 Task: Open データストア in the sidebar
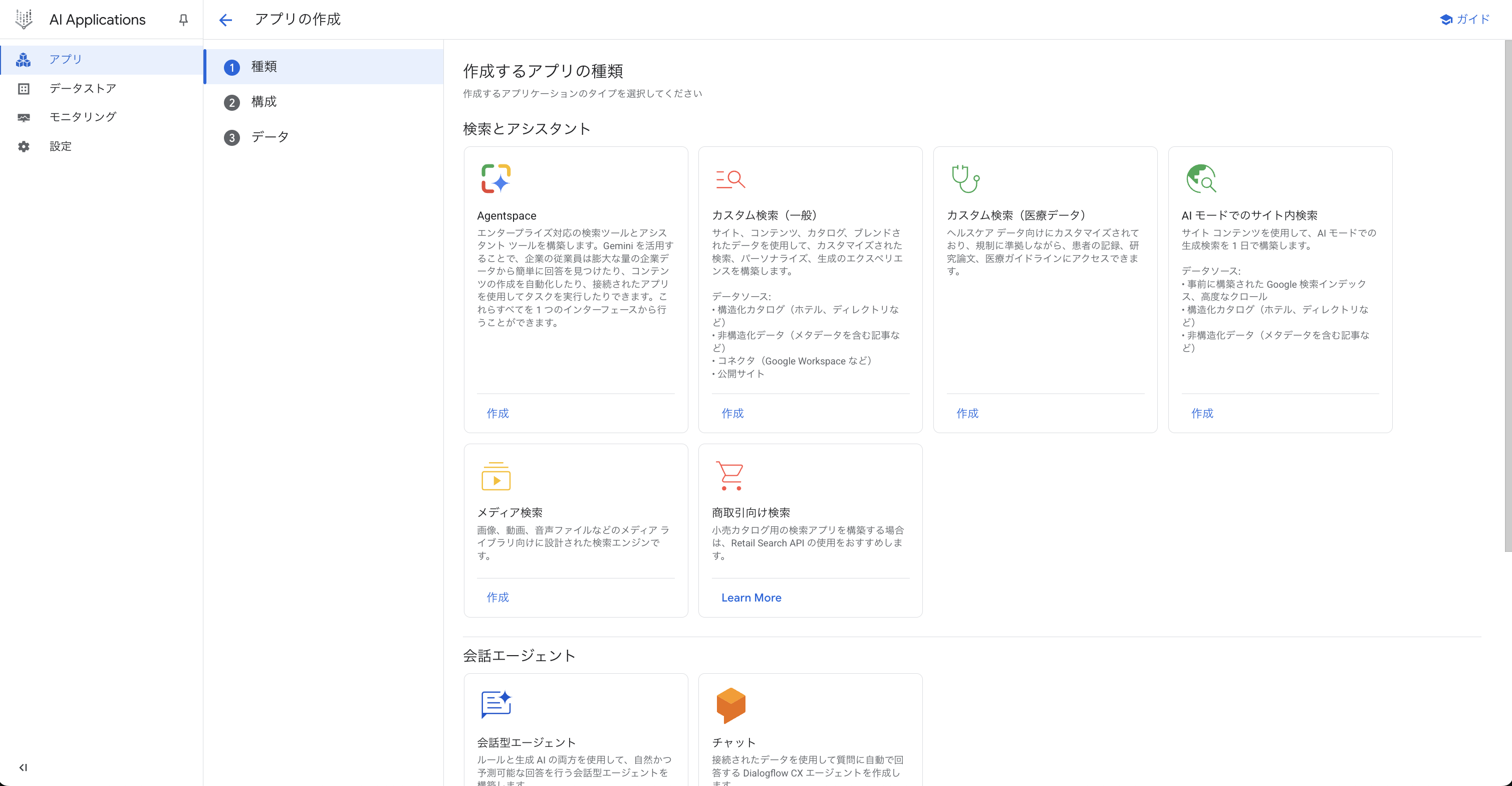[x=83, y=88]
